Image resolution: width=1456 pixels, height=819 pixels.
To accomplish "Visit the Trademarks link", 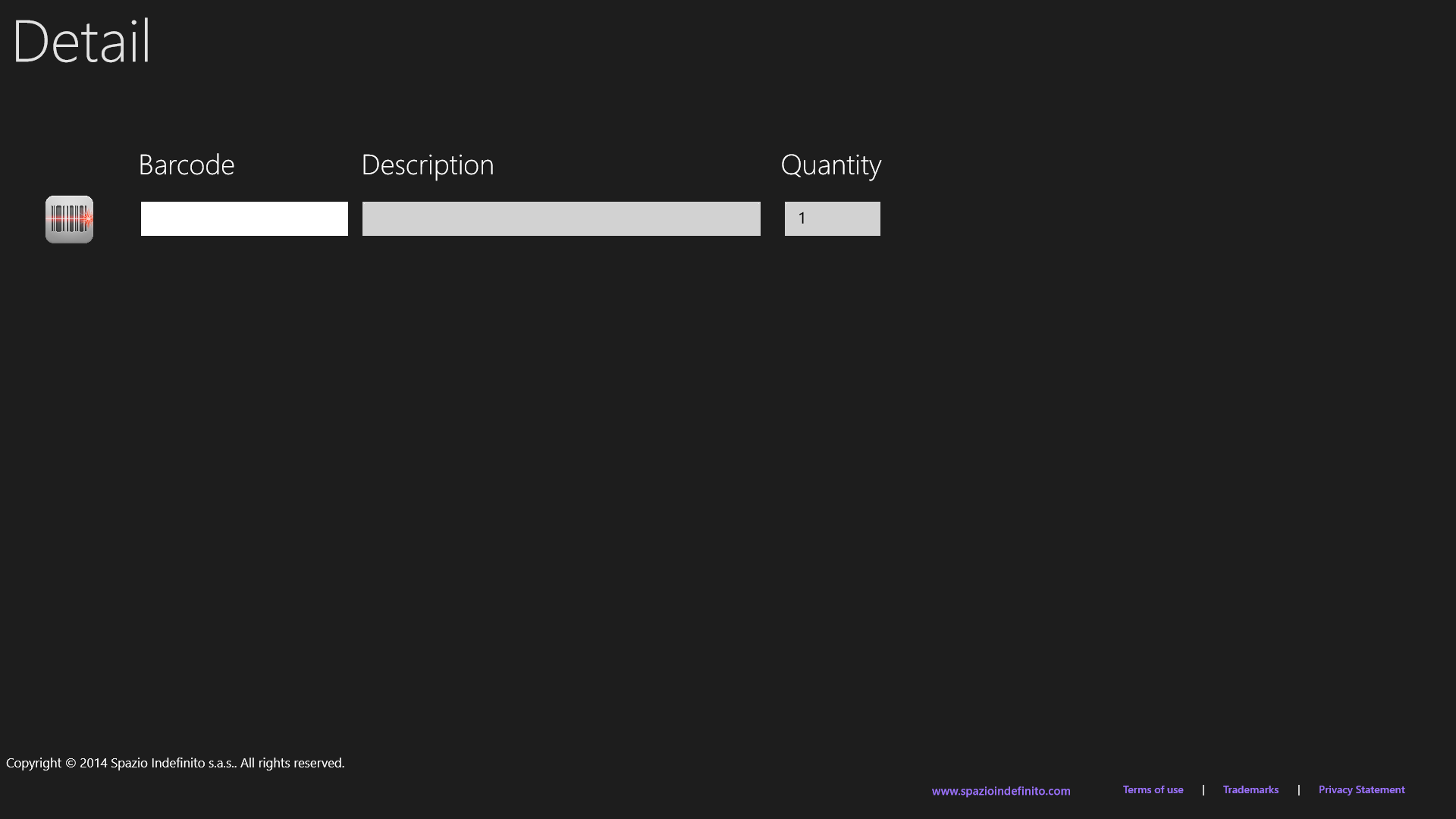I will [x=1250, y=789].
